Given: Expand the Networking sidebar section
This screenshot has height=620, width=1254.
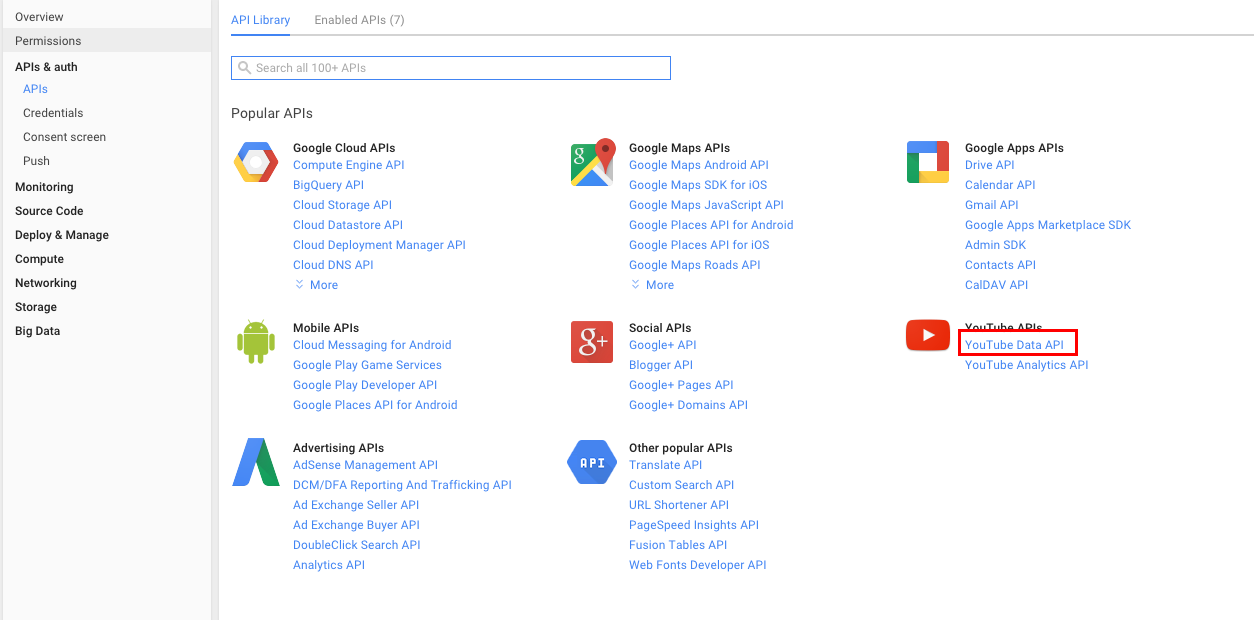Looking at the screenshot, I should pyautogui.click(x=46, y=283).
